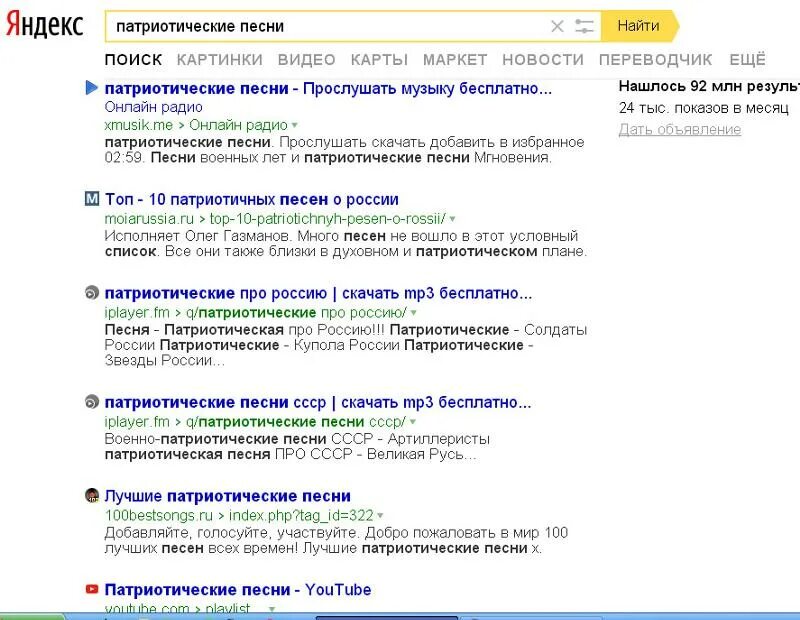
Task: Expand dropdown arrow after 'песни ссср/' URL
Action: (412, 422)
